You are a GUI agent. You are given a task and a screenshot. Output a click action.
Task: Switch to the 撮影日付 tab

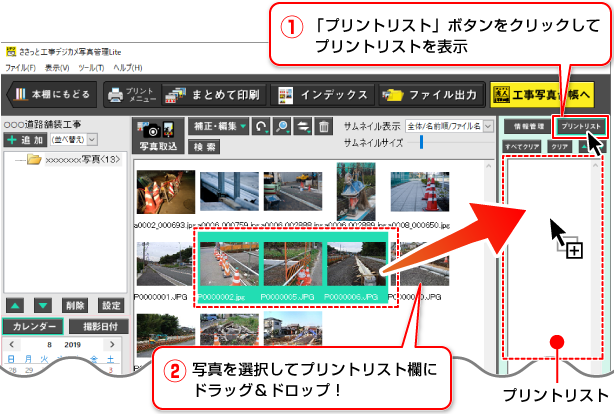coord(99,326)
